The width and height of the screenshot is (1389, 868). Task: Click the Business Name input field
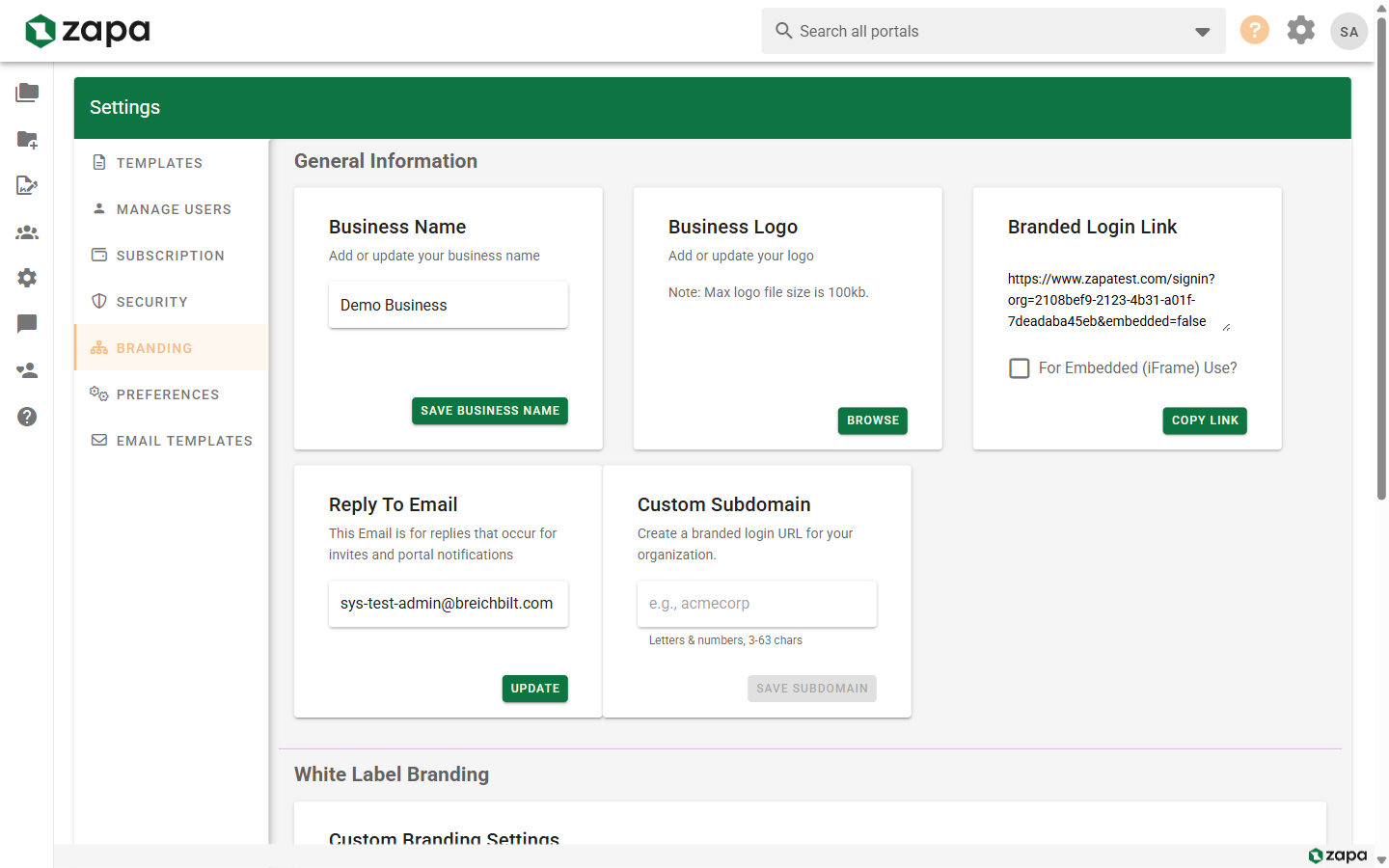click(x=449, y=305)
